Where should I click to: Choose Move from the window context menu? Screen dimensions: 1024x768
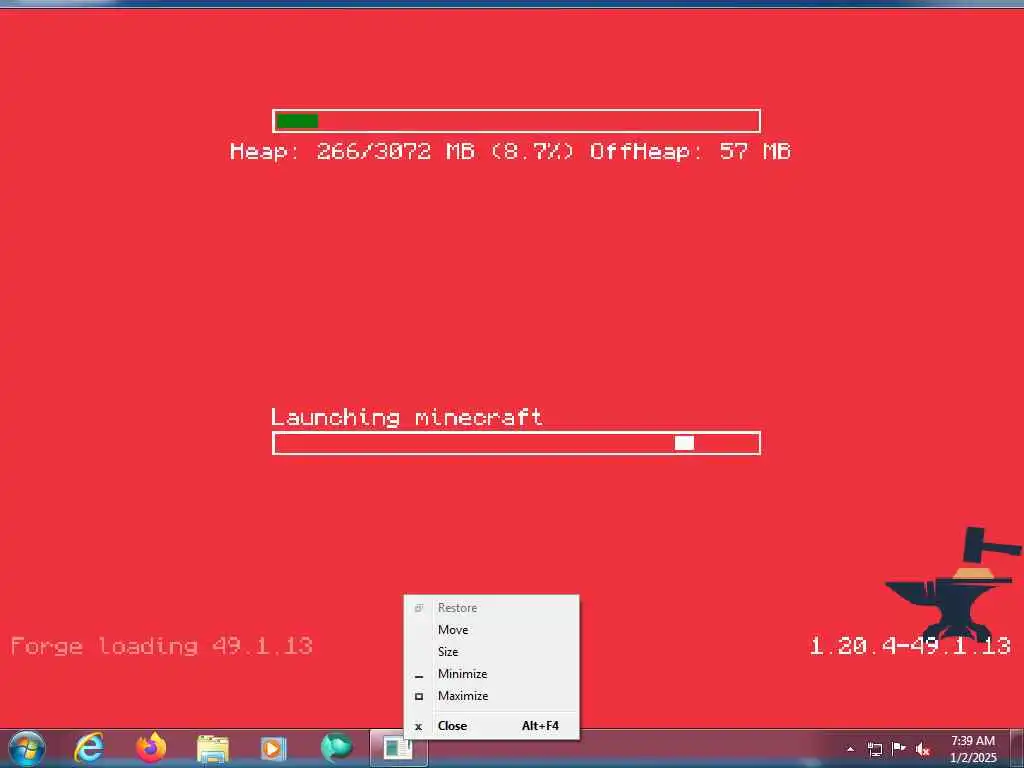491,630
